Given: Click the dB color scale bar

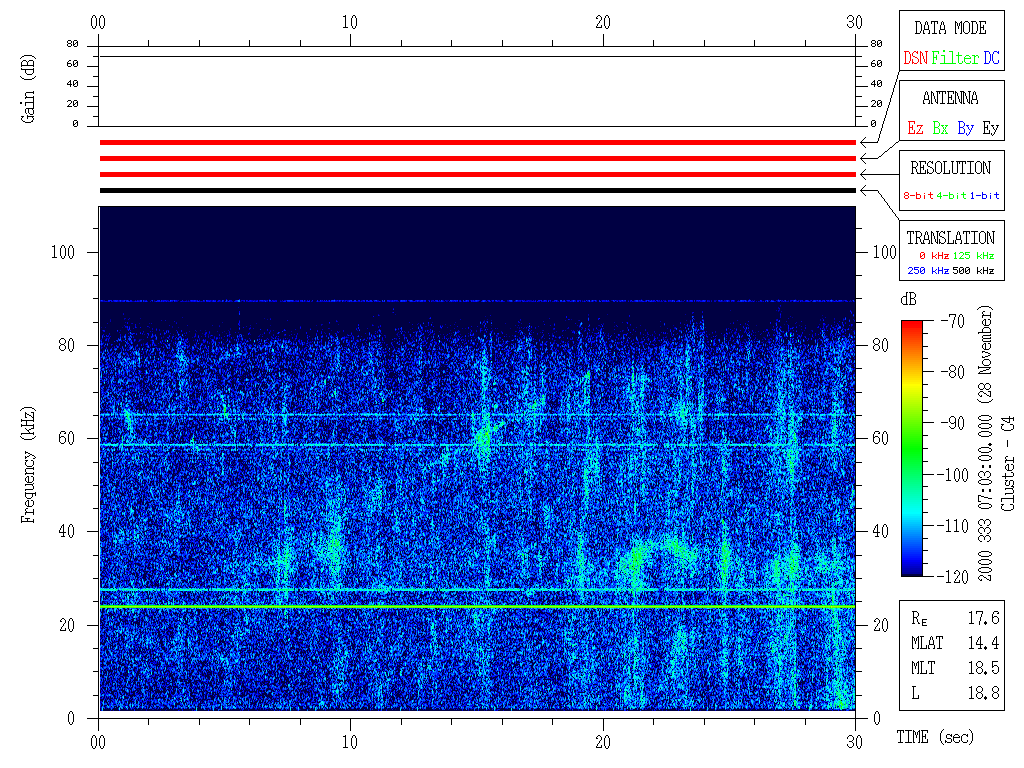Looking at the screenshot, I should pyautogui.click(x=912, y=447).
